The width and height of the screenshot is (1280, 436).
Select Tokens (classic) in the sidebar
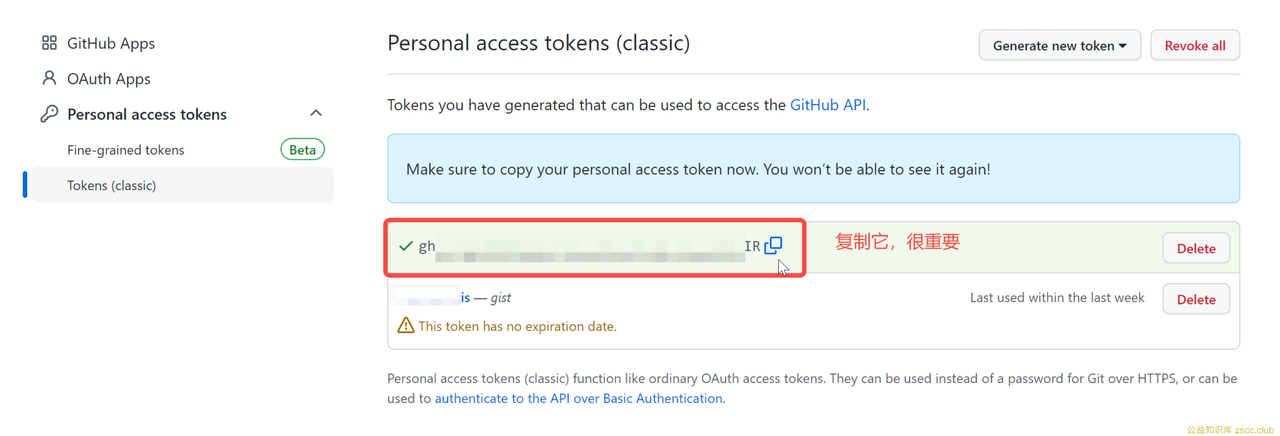click(x=183, y=185)
